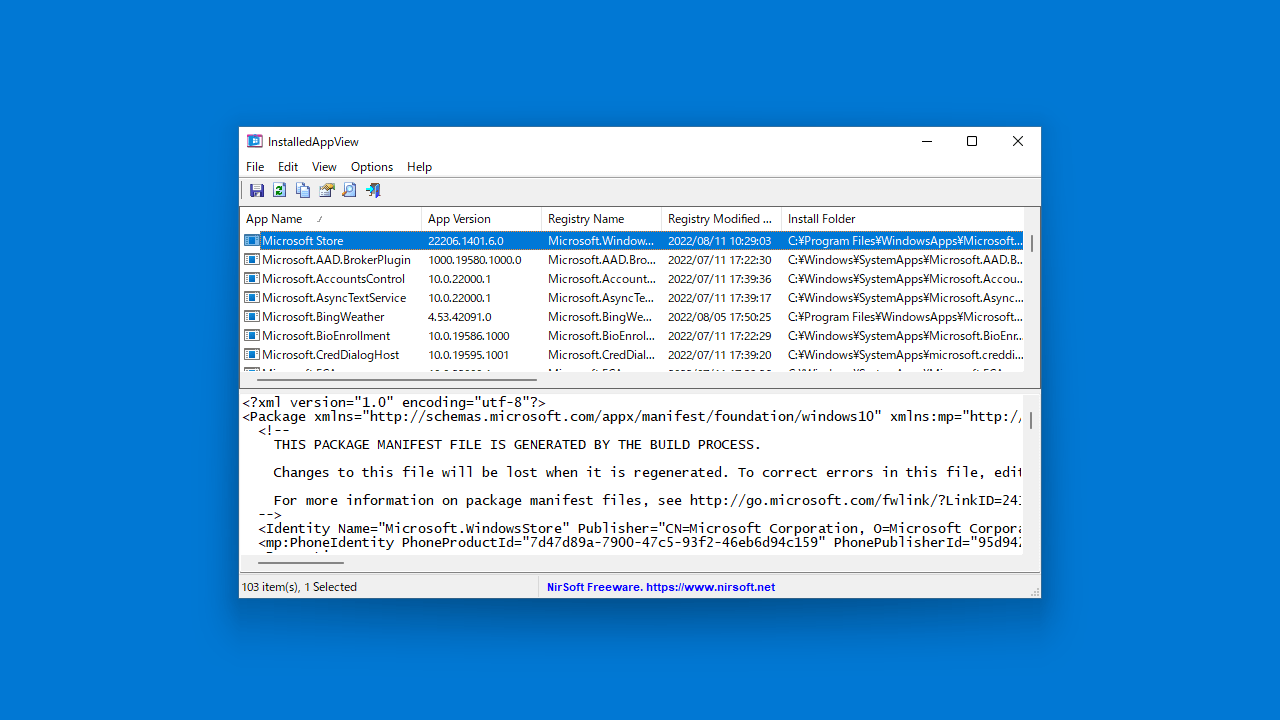Click the icon beside Microsoft.AAD.BrokerPlugin

coord(252,260)
